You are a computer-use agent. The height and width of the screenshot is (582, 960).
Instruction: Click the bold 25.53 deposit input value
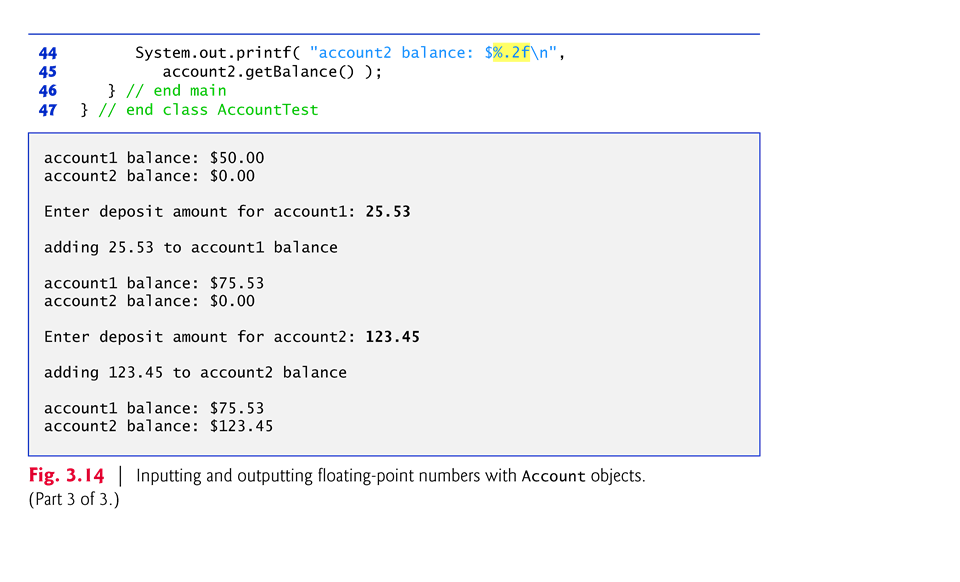pos(388,212)
